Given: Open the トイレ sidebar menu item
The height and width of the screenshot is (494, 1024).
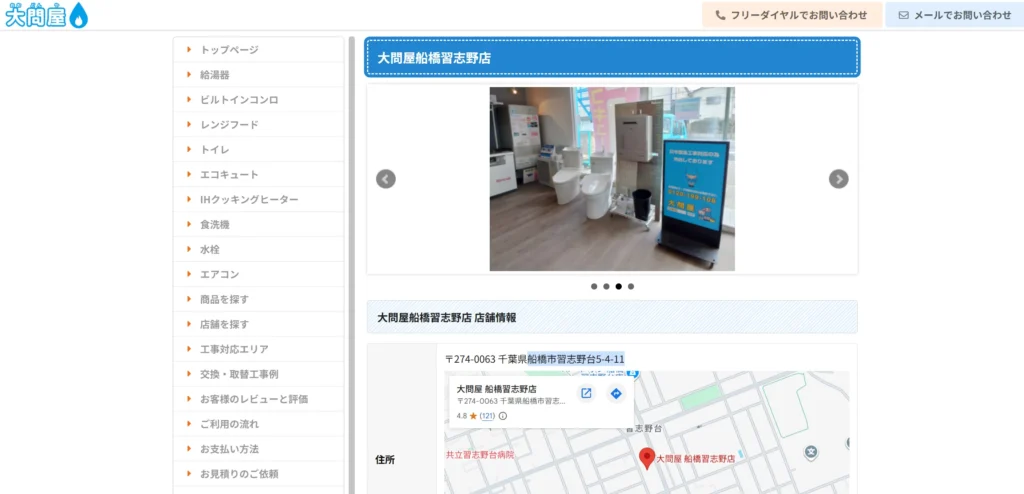Looking at the screenshot, I should (214, 150).
